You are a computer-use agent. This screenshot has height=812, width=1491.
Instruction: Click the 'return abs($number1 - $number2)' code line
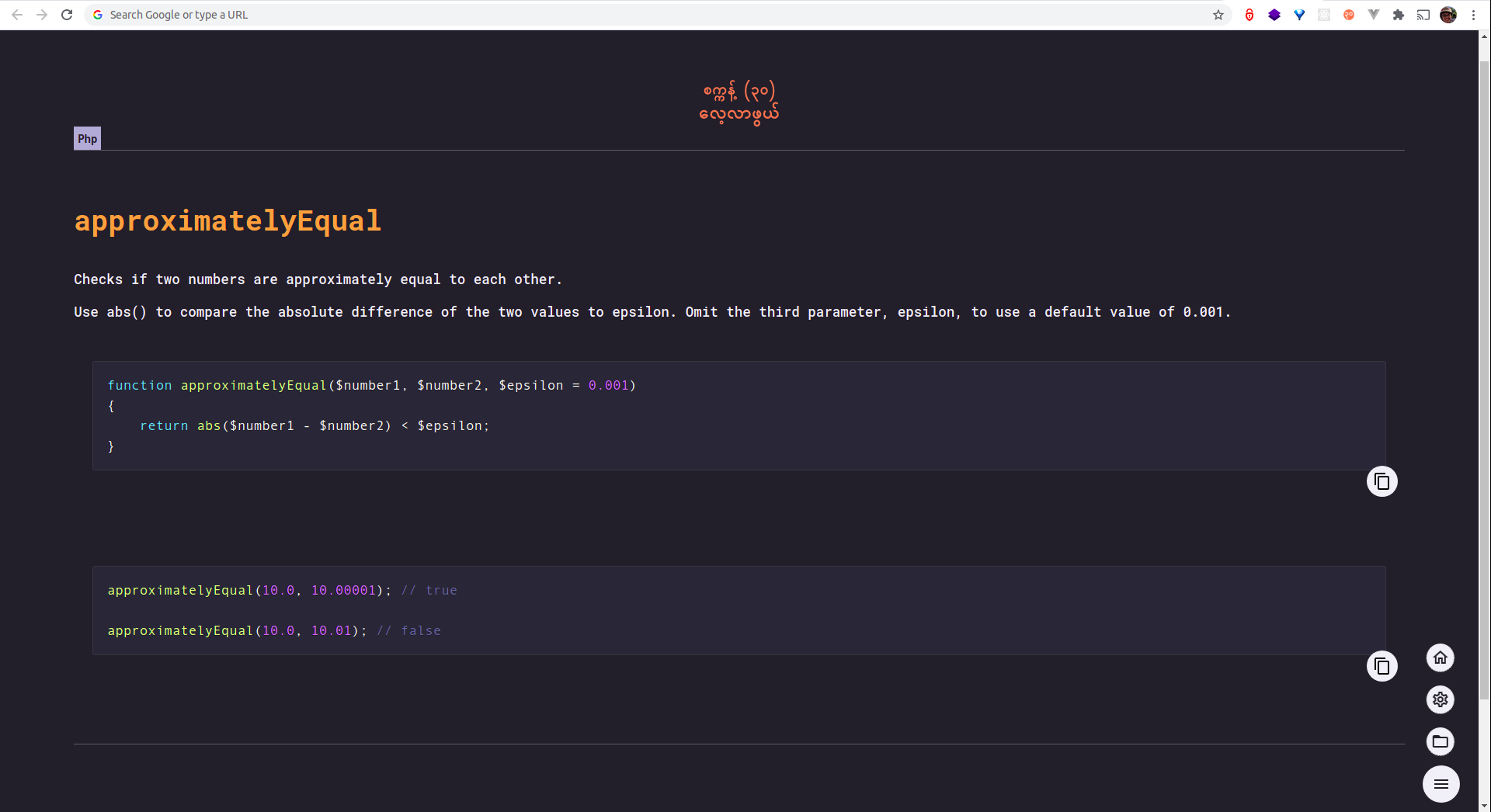[315, 425]
